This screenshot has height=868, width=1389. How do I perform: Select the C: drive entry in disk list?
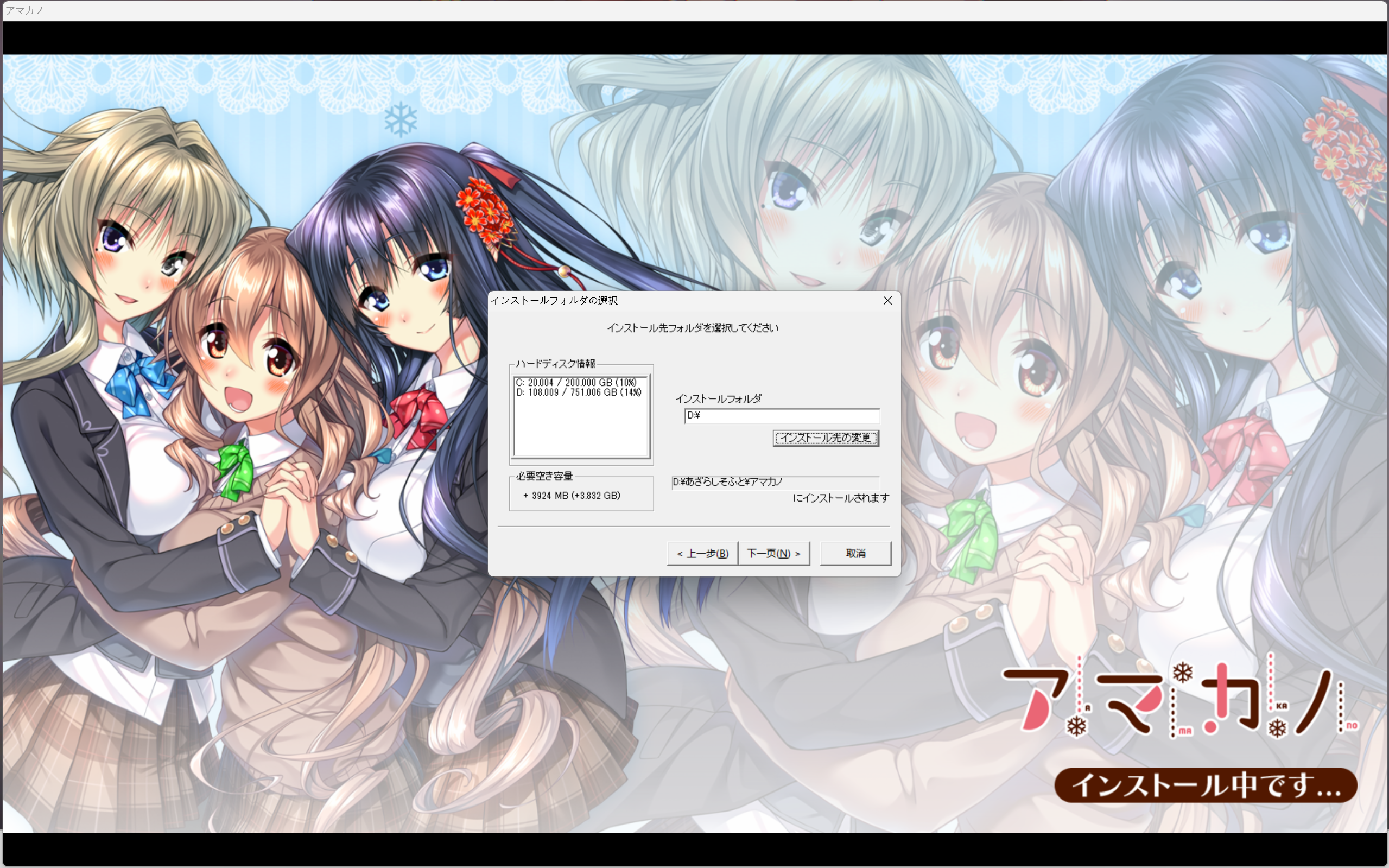pyautogui.click(x=576, y=382)
